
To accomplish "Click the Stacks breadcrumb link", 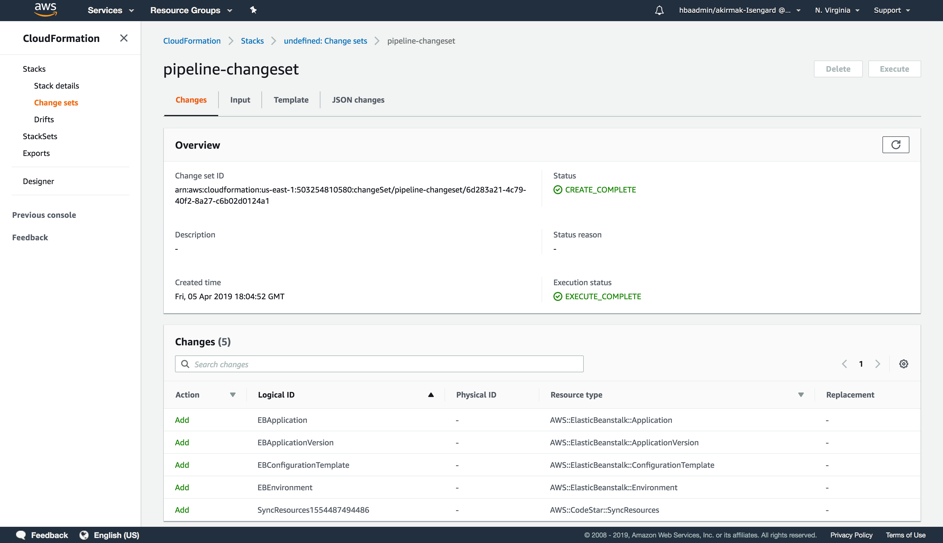I will (x=252, y=41).
